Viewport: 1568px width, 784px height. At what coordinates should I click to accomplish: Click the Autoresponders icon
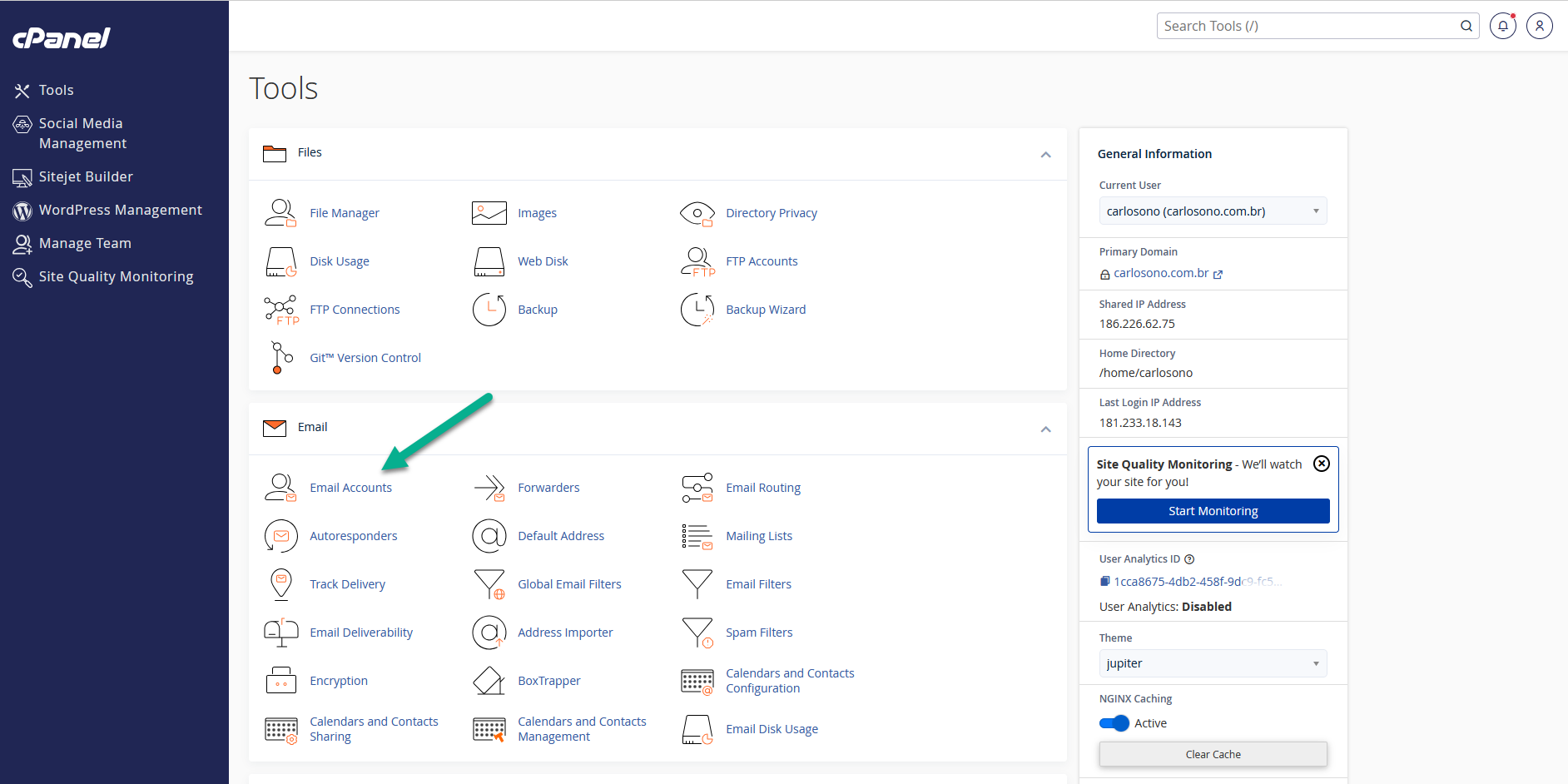[280, 536]
